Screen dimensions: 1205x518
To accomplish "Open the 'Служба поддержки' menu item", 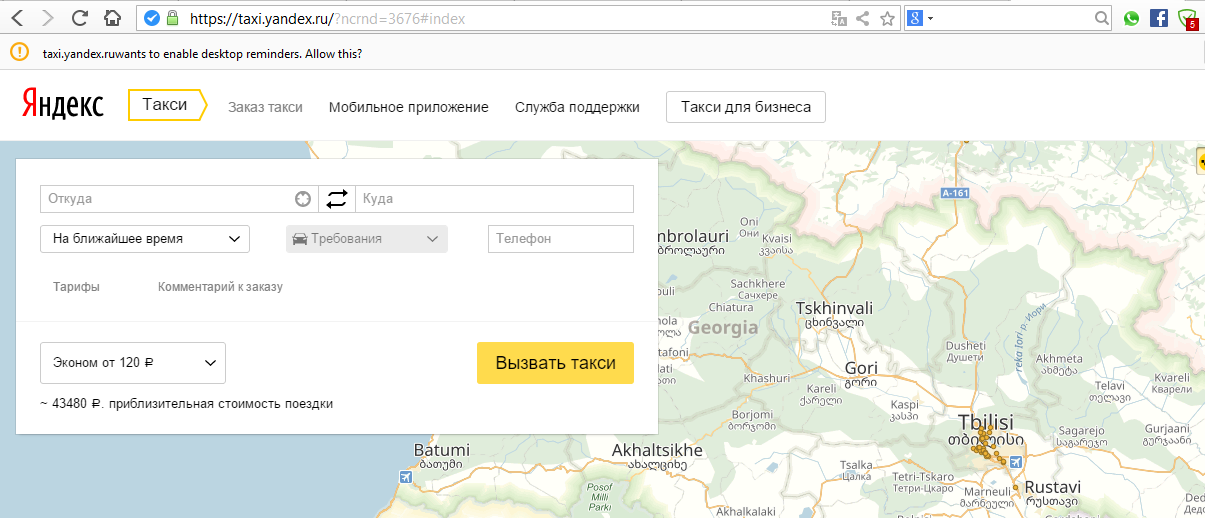I will (577, 107).
